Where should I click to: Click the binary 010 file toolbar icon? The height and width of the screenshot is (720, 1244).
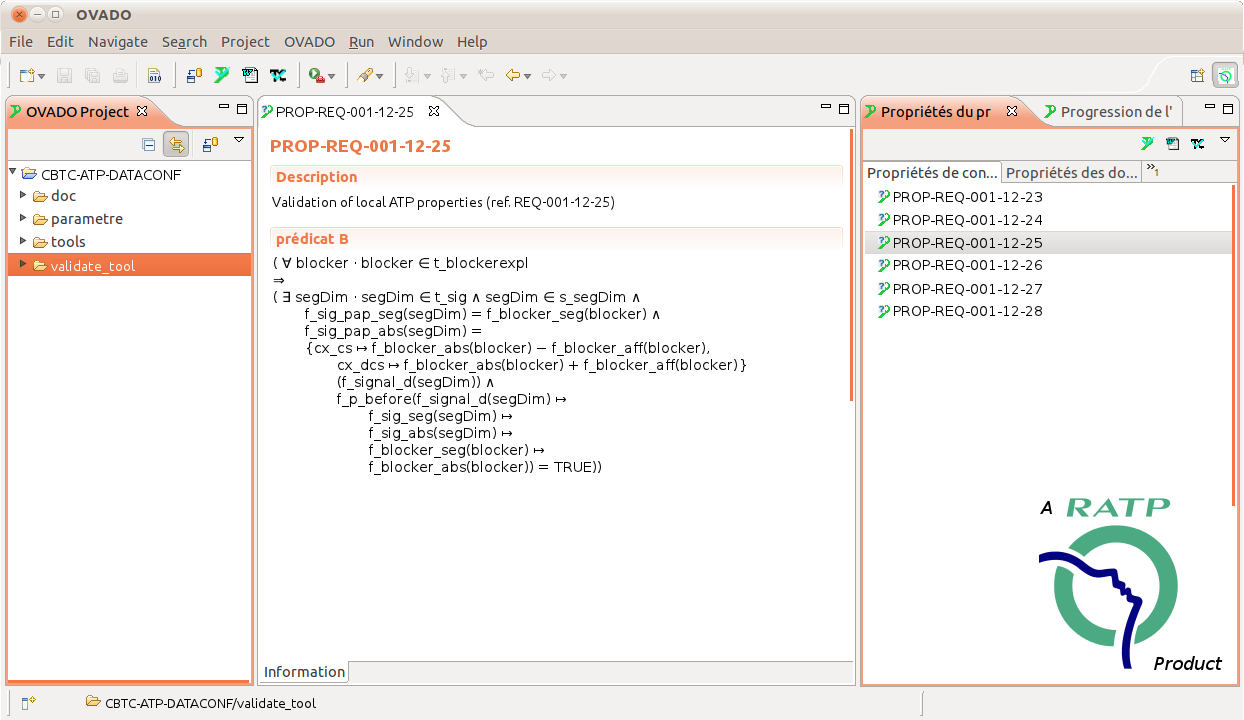pyautogui.click(x=154, y=75)
